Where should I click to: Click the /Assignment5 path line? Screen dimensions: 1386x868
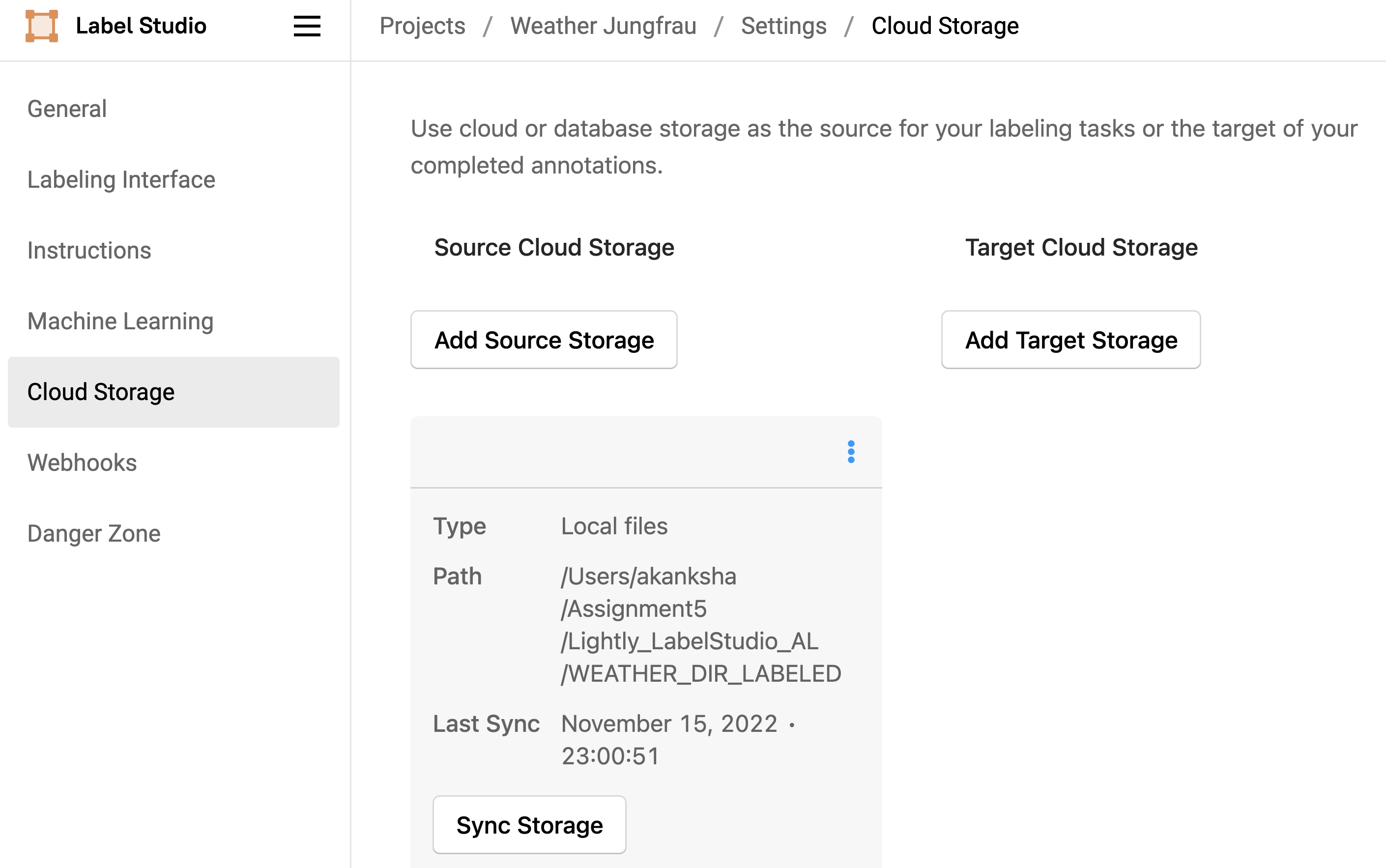pos(634,608)
